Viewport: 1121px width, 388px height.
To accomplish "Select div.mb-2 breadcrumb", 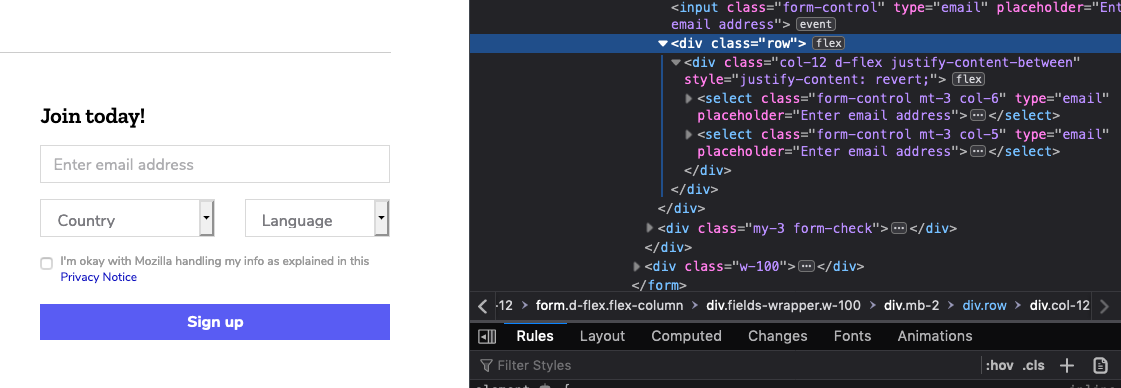I will pos(912,306).
